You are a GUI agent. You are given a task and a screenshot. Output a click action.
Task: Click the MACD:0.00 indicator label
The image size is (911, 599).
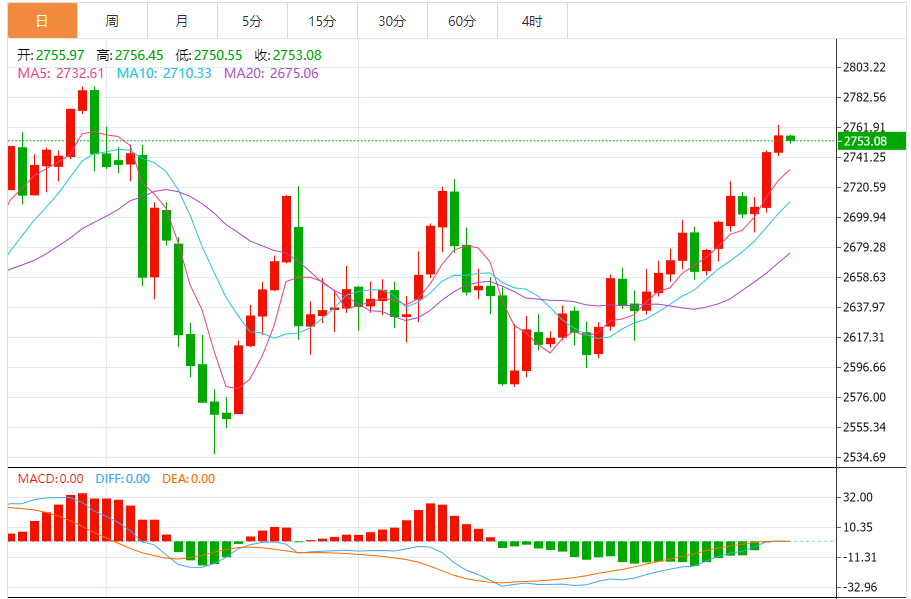(51, 479)
